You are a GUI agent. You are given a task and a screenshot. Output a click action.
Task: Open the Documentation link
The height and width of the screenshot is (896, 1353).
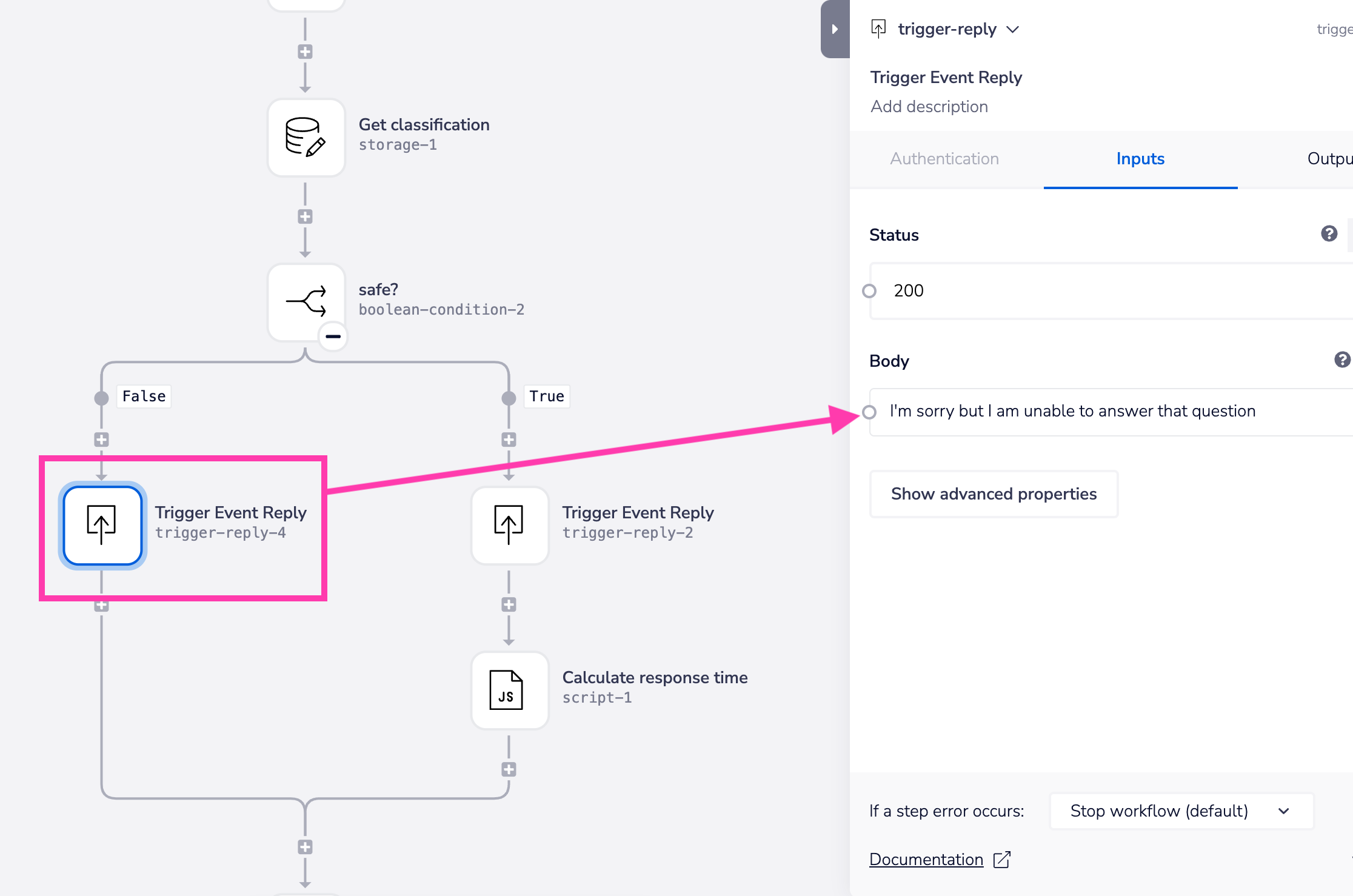click(x=926, y=860)
